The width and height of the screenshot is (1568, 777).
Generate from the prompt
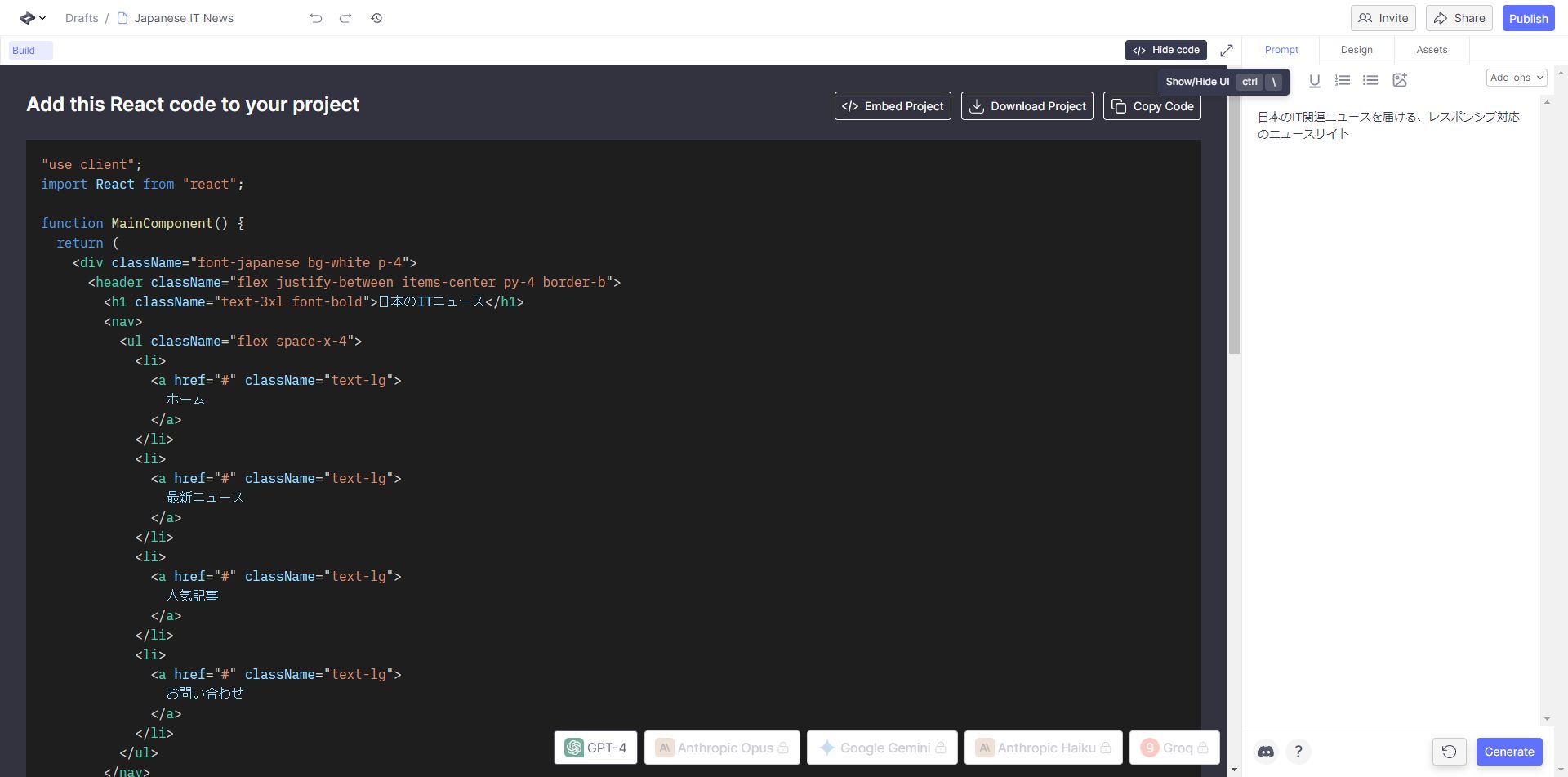pos(1509,752)
